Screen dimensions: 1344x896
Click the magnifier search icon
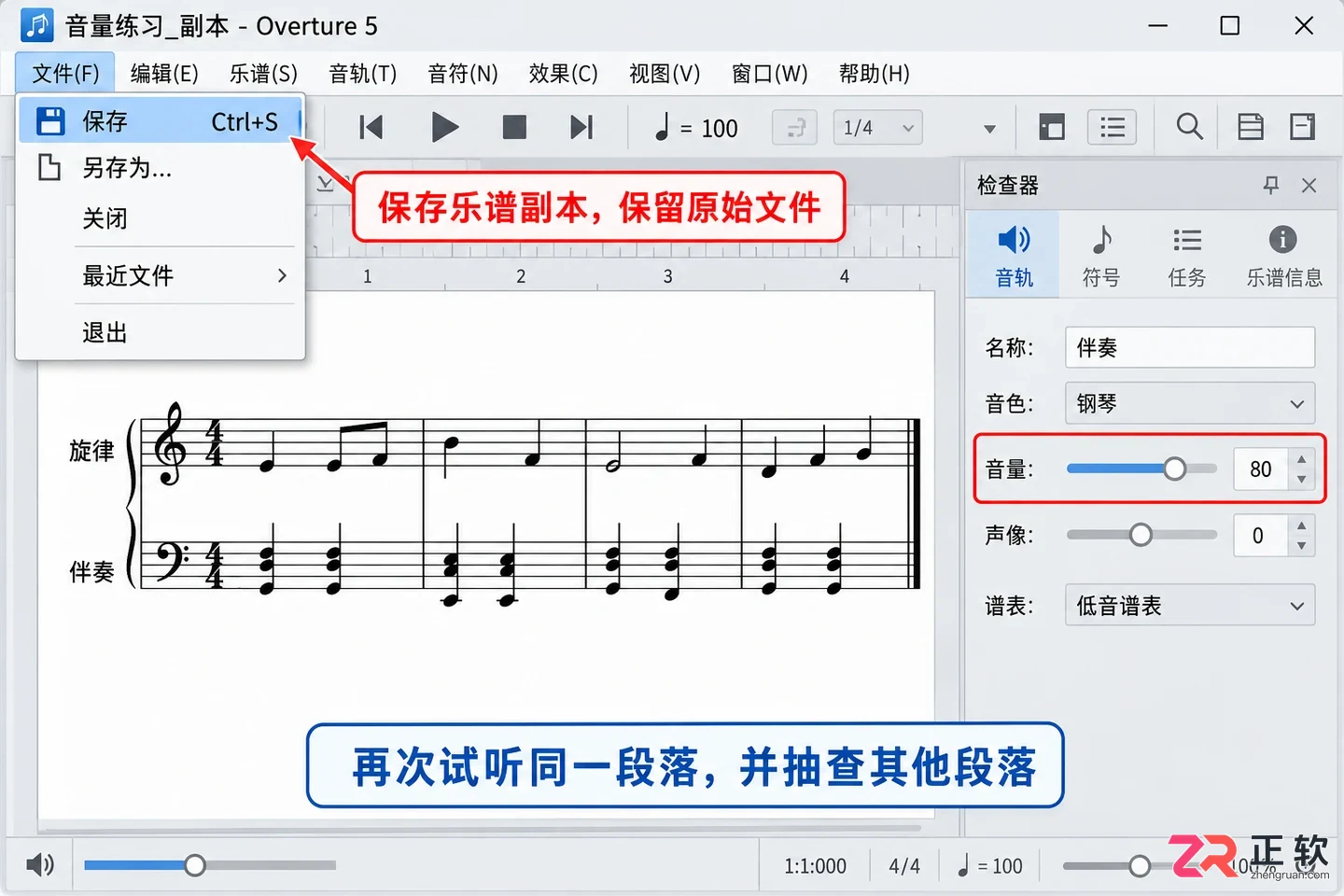pos(1189,126)
